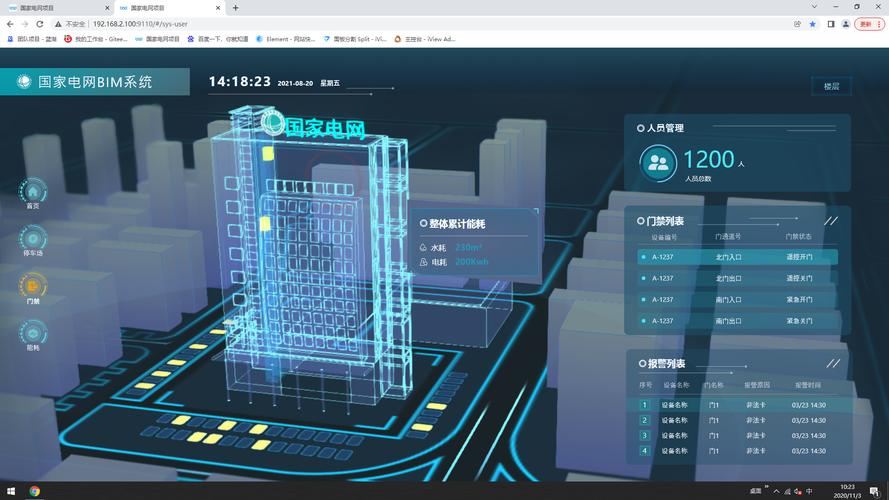Screen dimensions: 889x500
Task: Click the blue bookmark star icon
Action: point(812,24)
